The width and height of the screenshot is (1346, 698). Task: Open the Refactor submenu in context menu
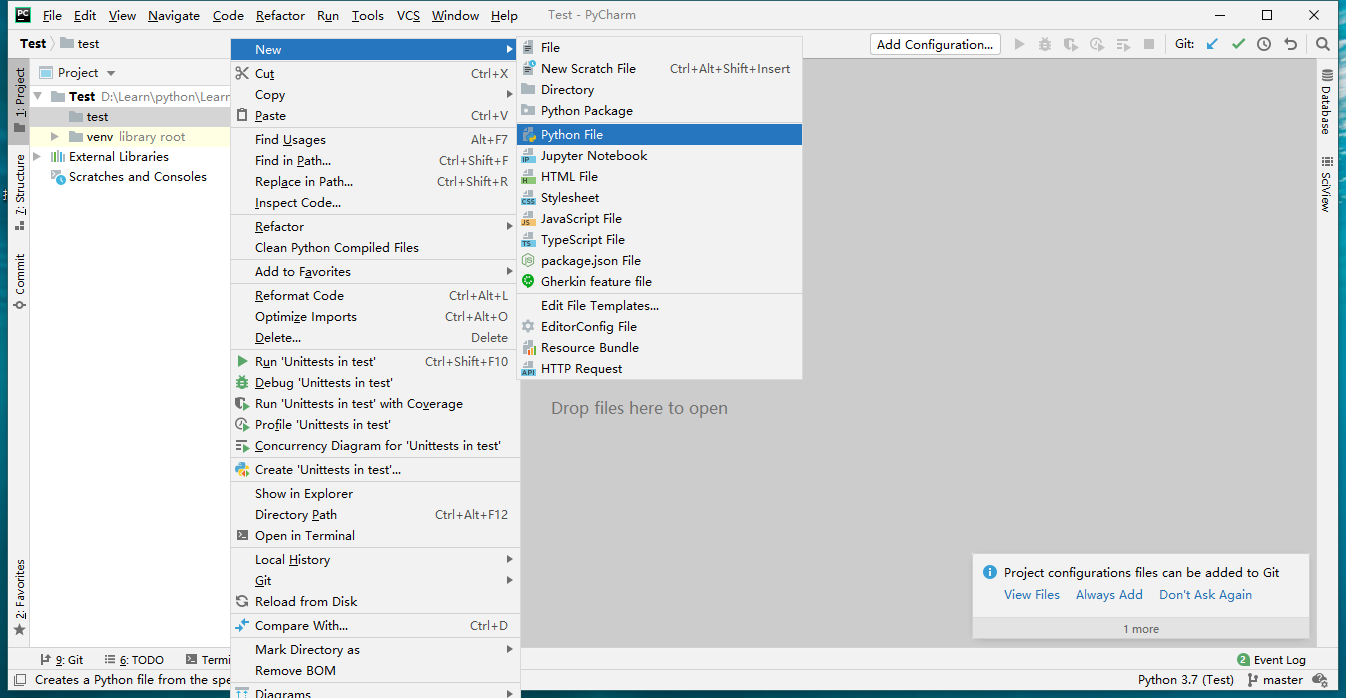pyautogui.click(x=374, y=227)
